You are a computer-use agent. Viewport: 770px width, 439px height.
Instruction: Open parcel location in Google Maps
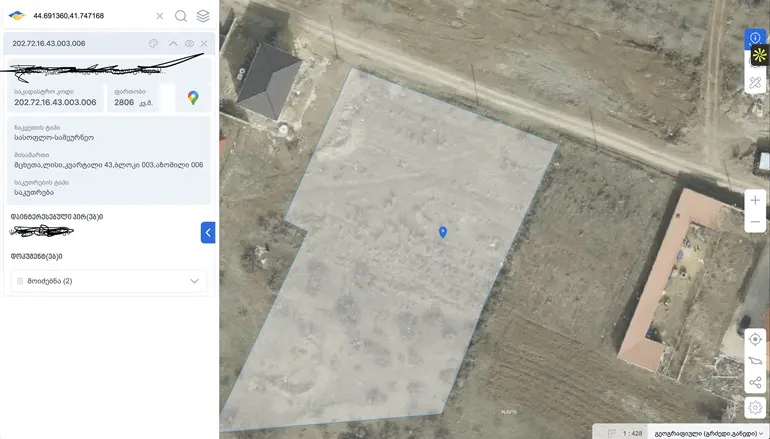193,98
